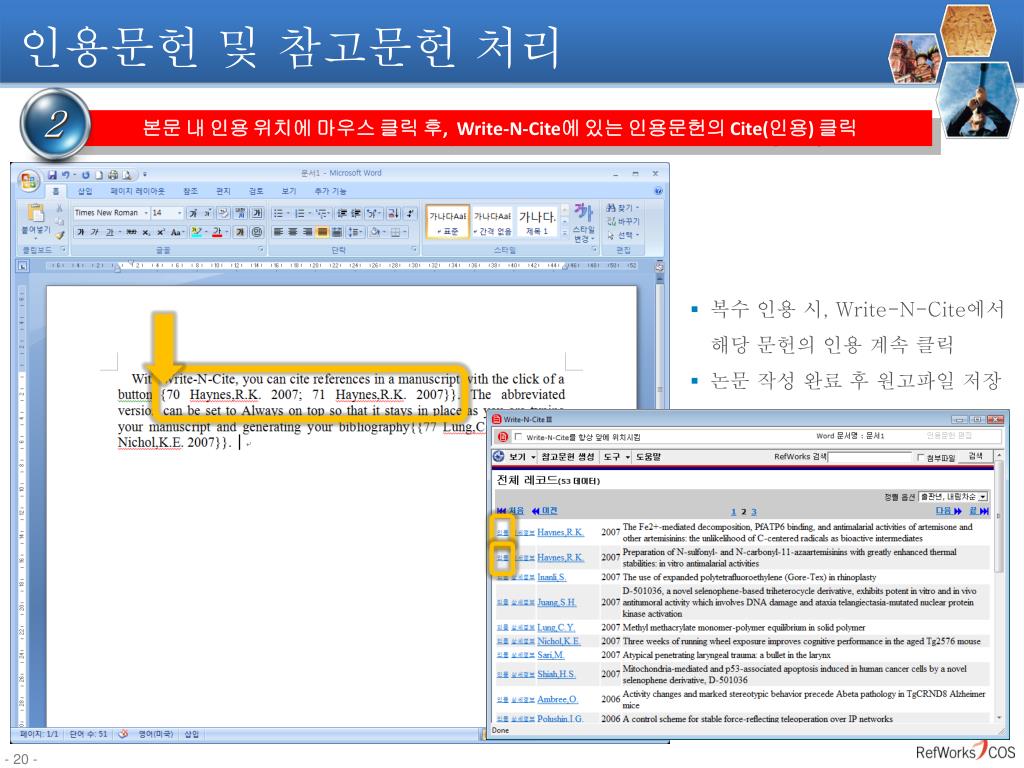Expand the Styles gallery More arrow
The image size is (1024, 768).
(x=565, y=232)
